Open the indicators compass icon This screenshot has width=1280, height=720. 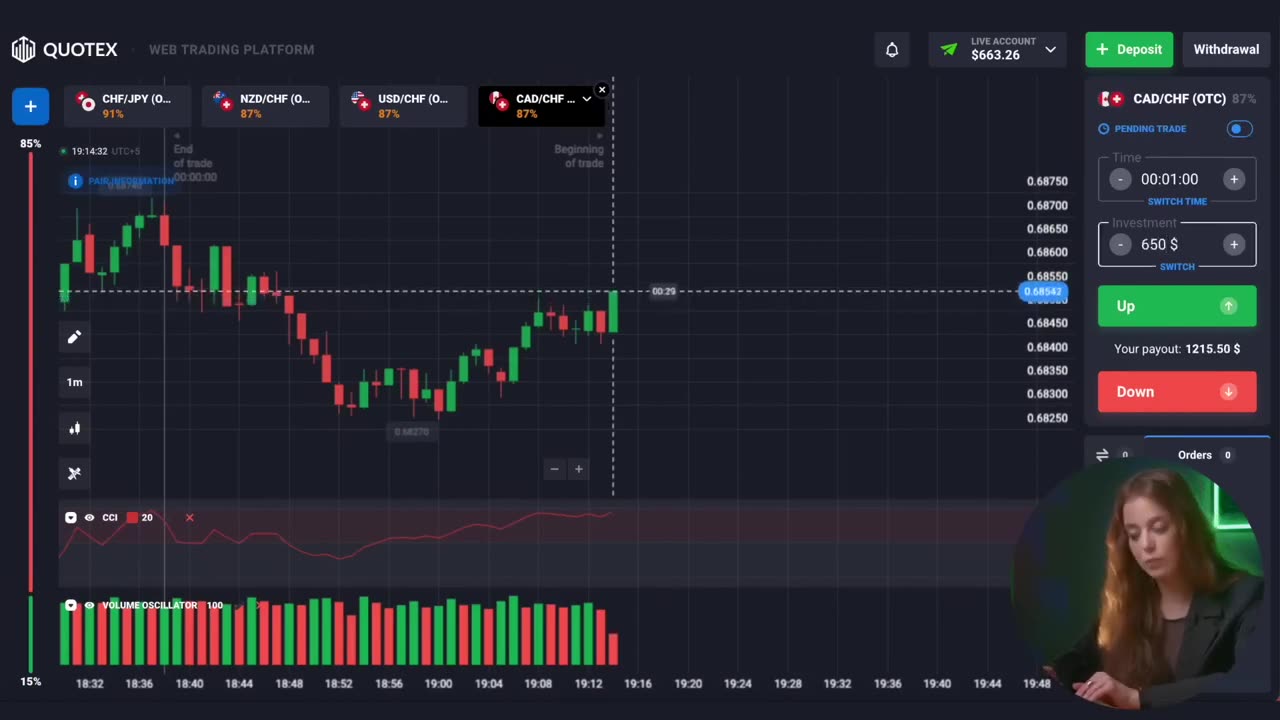pos(74,473)
